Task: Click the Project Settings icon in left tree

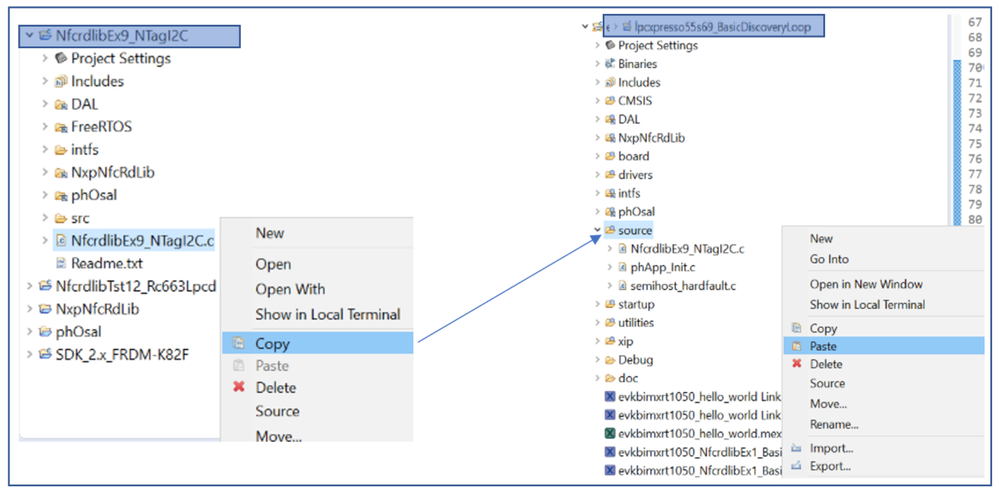Action: [x=61, y=58]
